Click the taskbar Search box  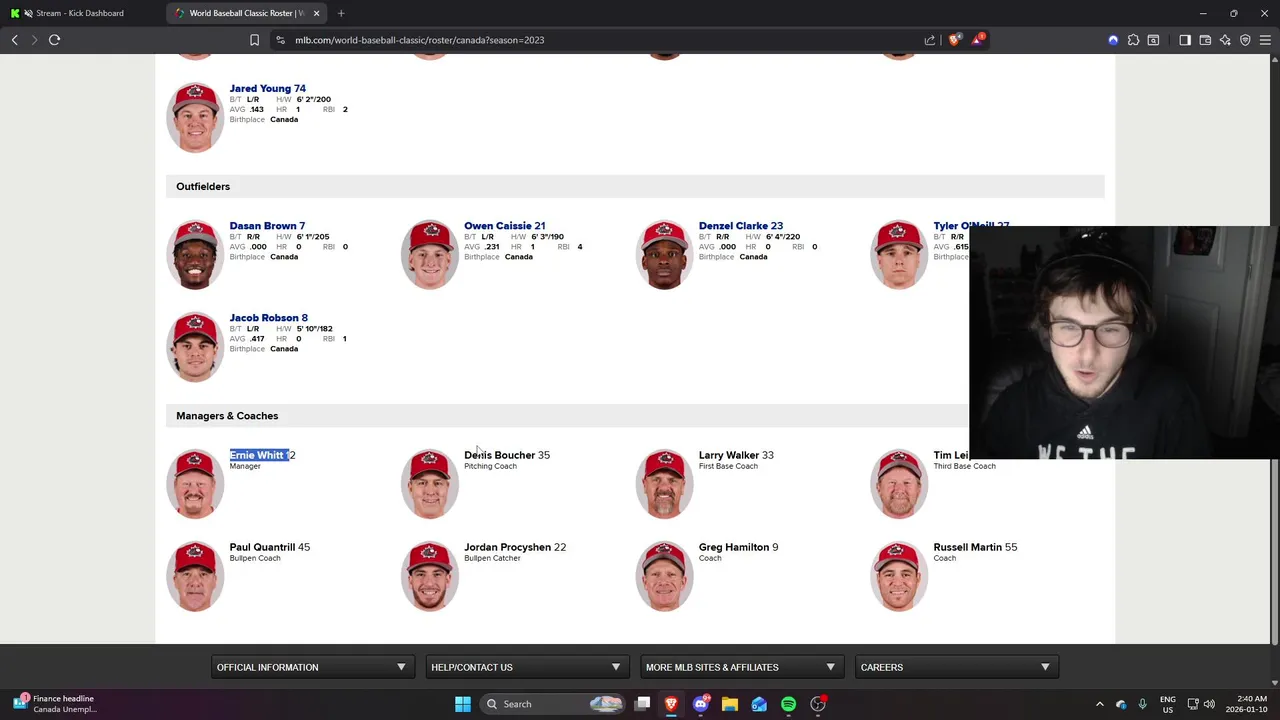point(553,704)
